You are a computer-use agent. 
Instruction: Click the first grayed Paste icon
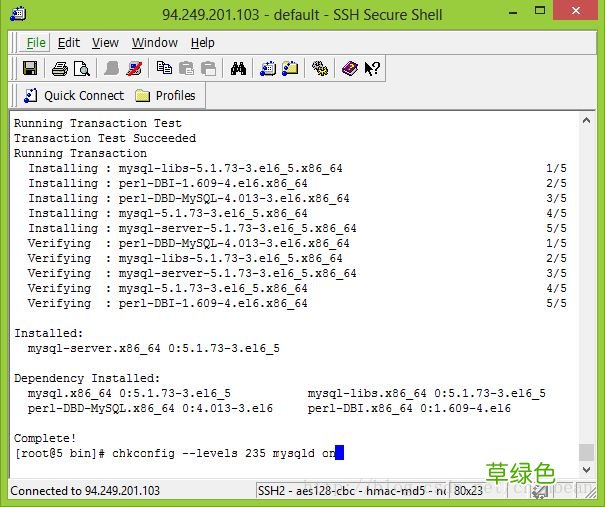pos(186,69)
